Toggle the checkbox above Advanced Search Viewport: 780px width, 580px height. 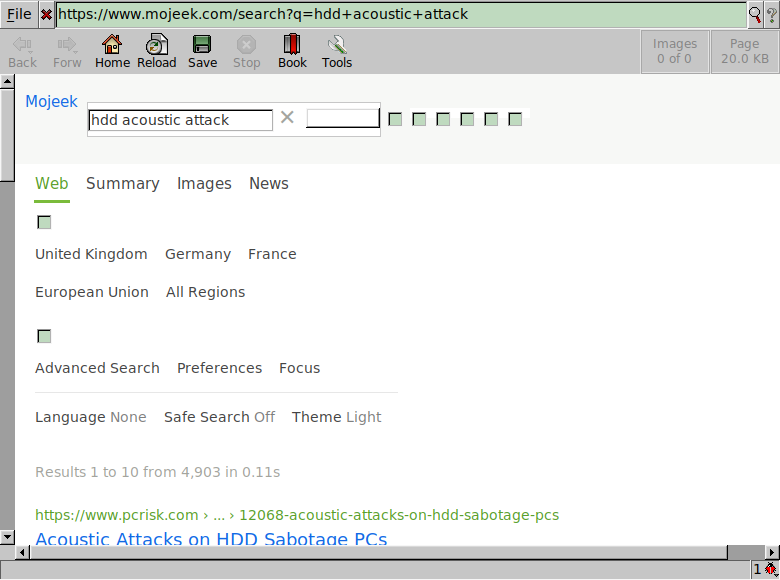[44, 336]
